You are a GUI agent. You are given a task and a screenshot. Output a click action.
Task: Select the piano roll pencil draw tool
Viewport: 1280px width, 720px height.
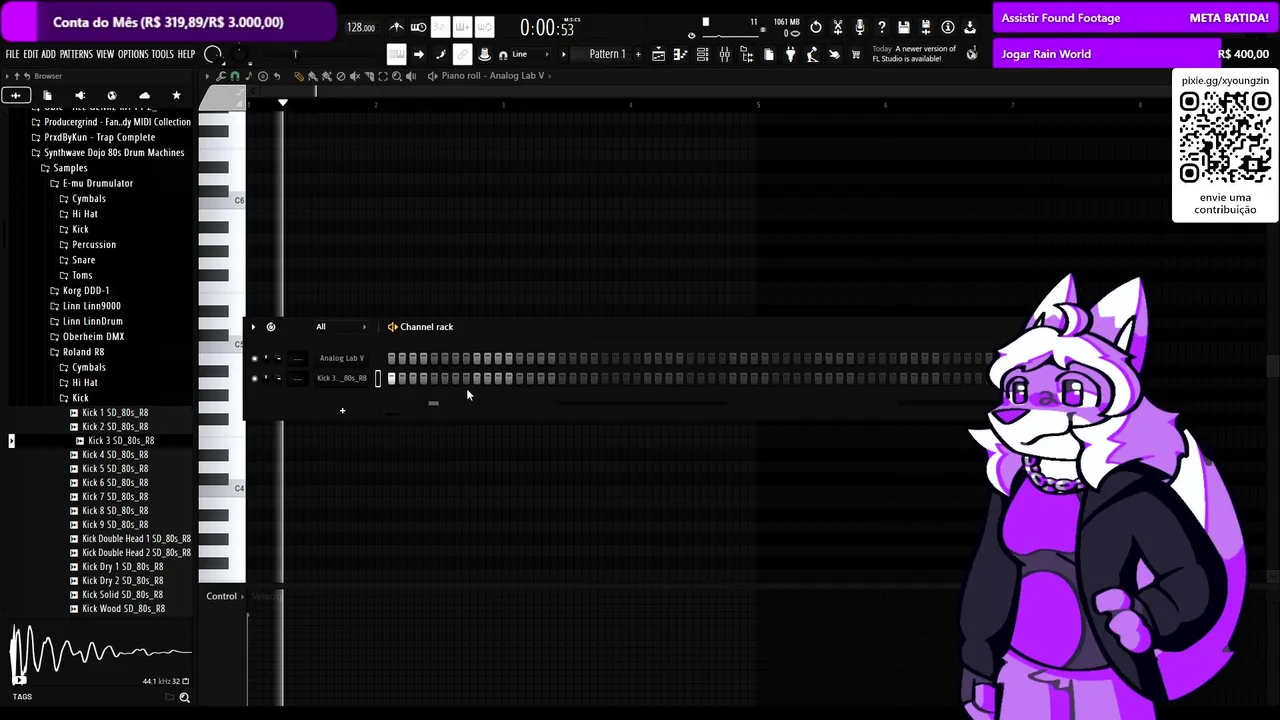[299, 76]
